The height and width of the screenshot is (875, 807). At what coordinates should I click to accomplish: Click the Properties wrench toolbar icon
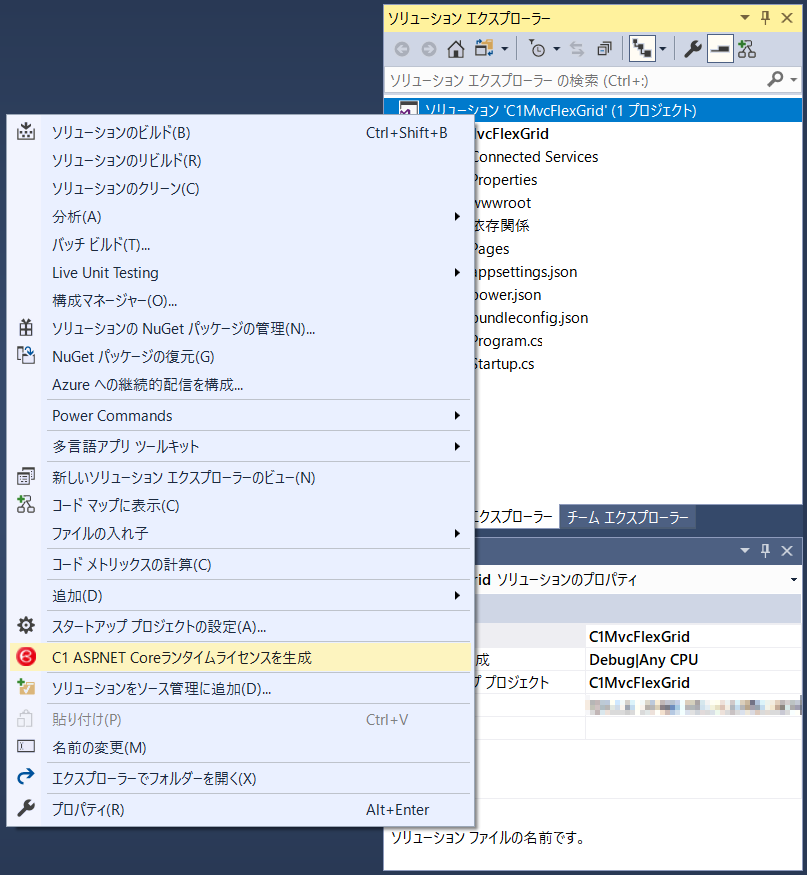click(693, 50)
